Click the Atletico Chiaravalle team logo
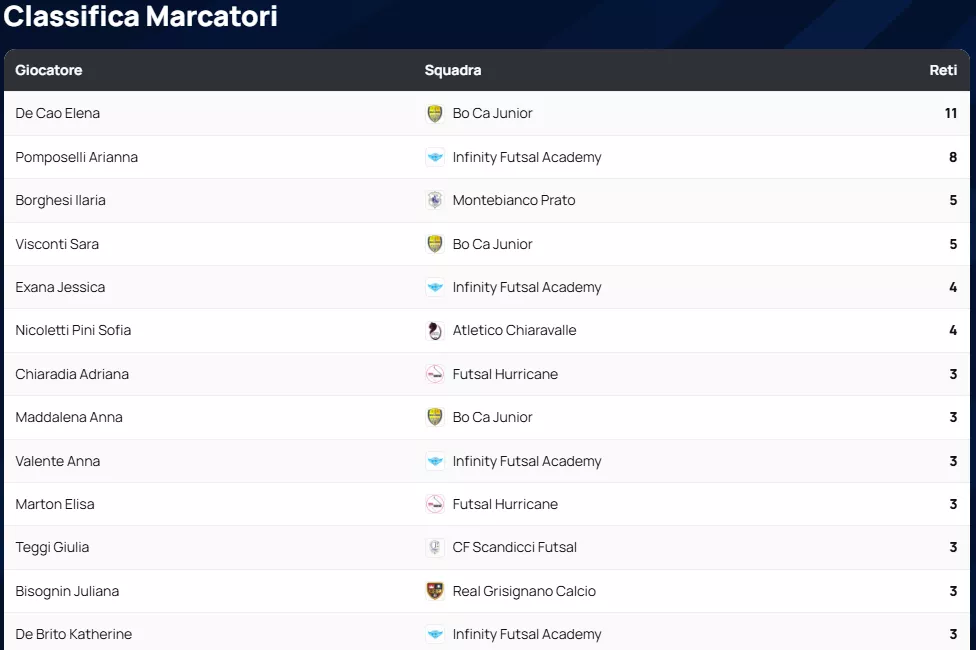 [435, 331]
